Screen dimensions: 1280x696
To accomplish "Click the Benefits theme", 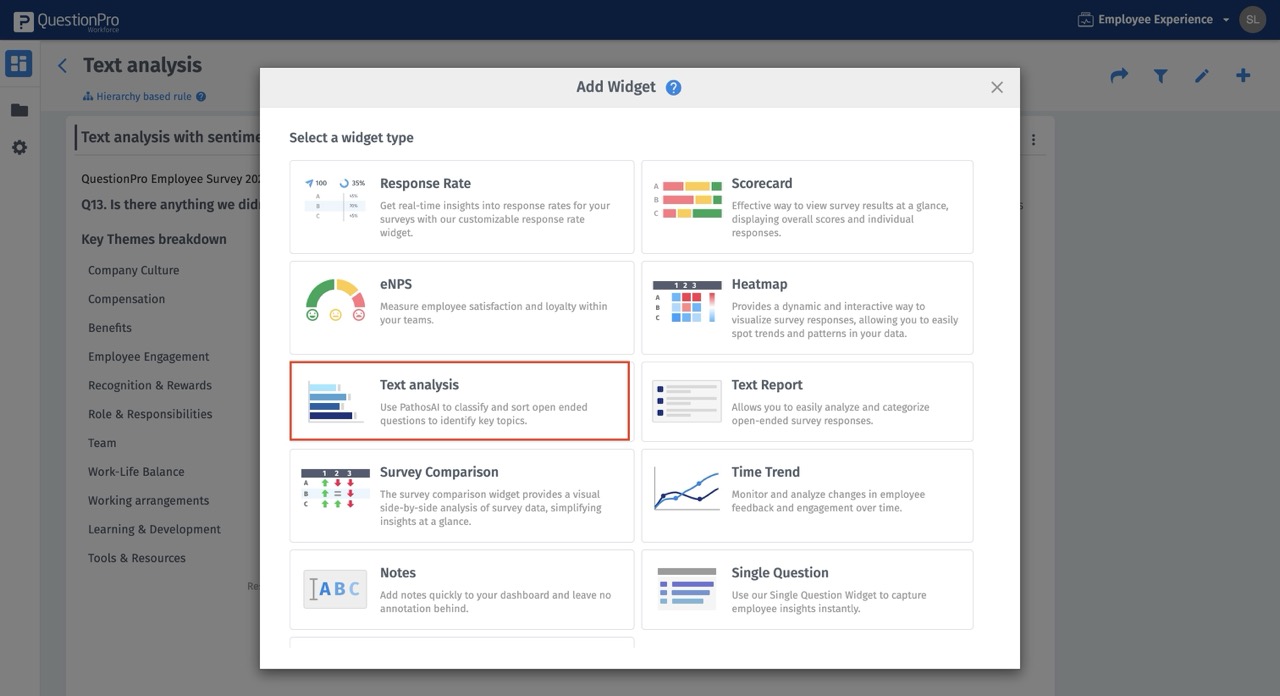I will (110, 328).
